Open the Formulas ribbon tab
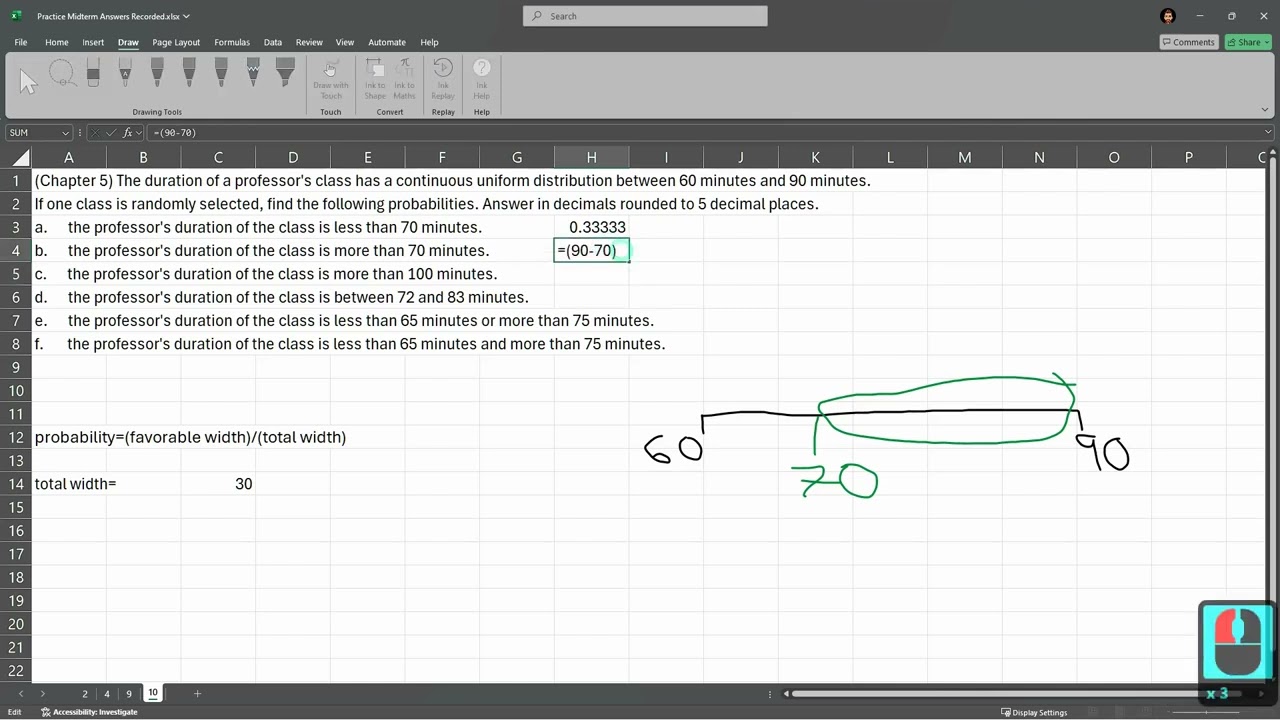The height and width of the screenshot is (720, 1280). tap(232, 42)
